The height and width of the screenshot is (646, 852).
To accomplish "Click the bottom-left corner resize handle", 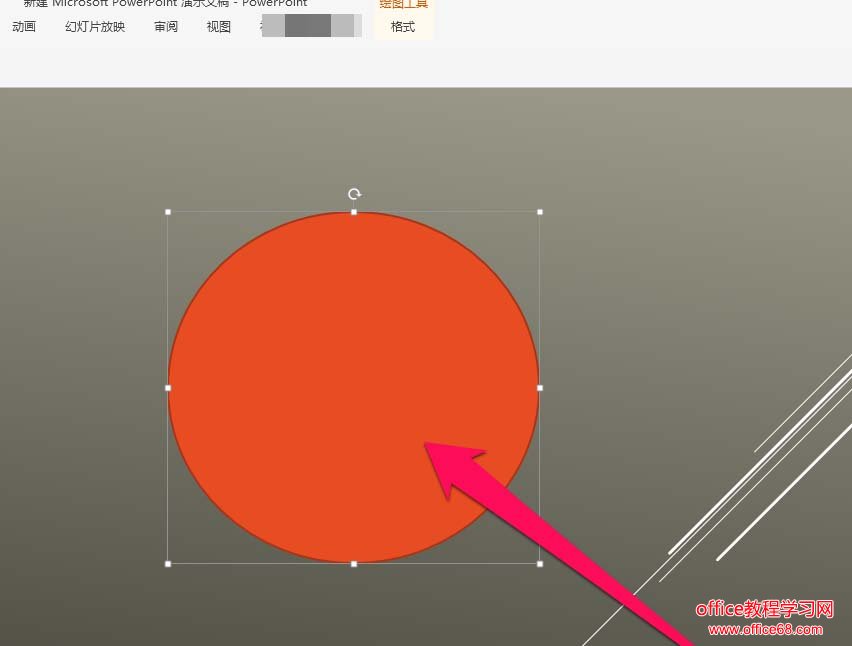I will pyautogui.click(x=168, y=564).
